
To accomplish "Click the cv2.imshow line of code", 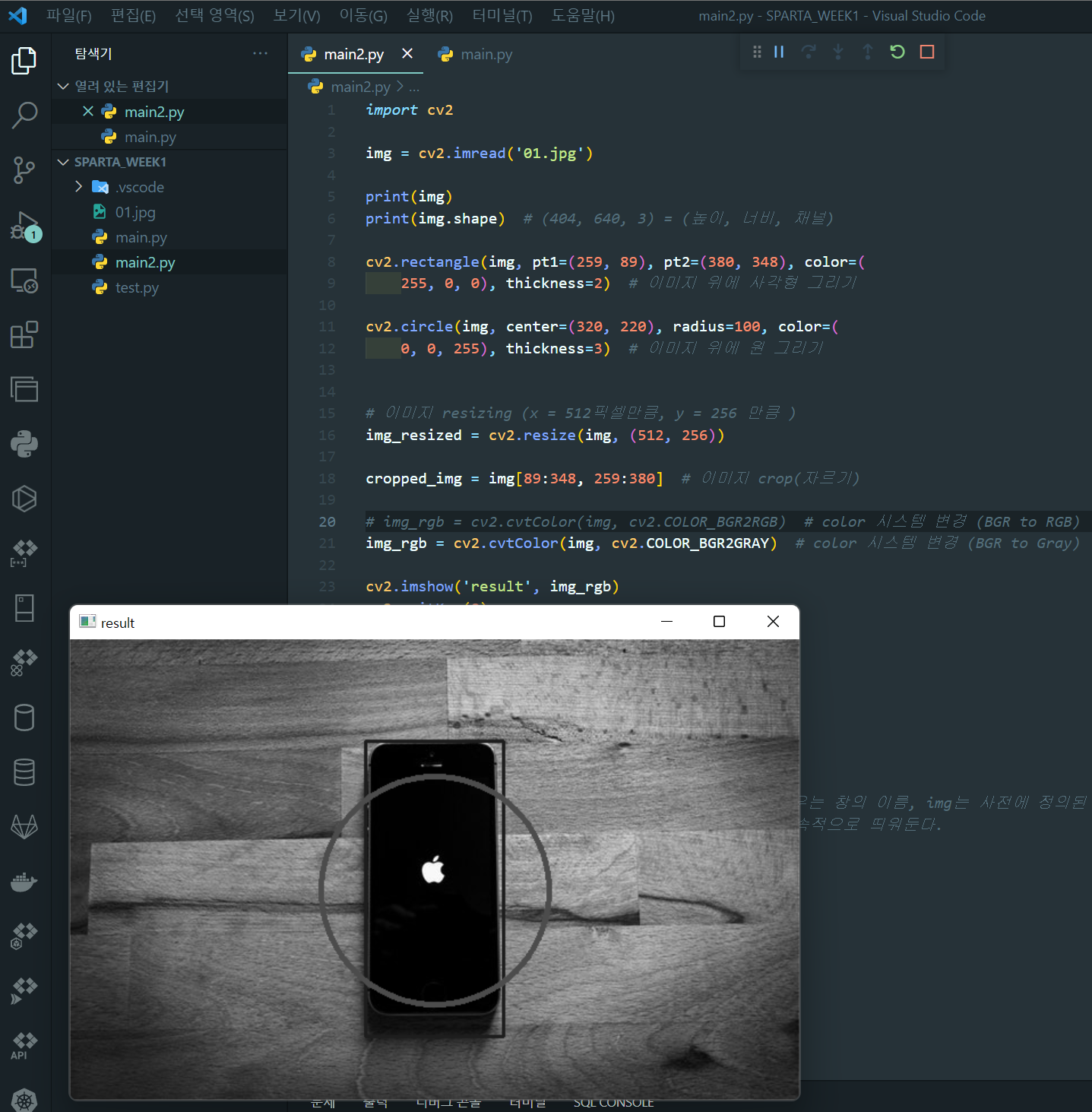I will 492,586.
